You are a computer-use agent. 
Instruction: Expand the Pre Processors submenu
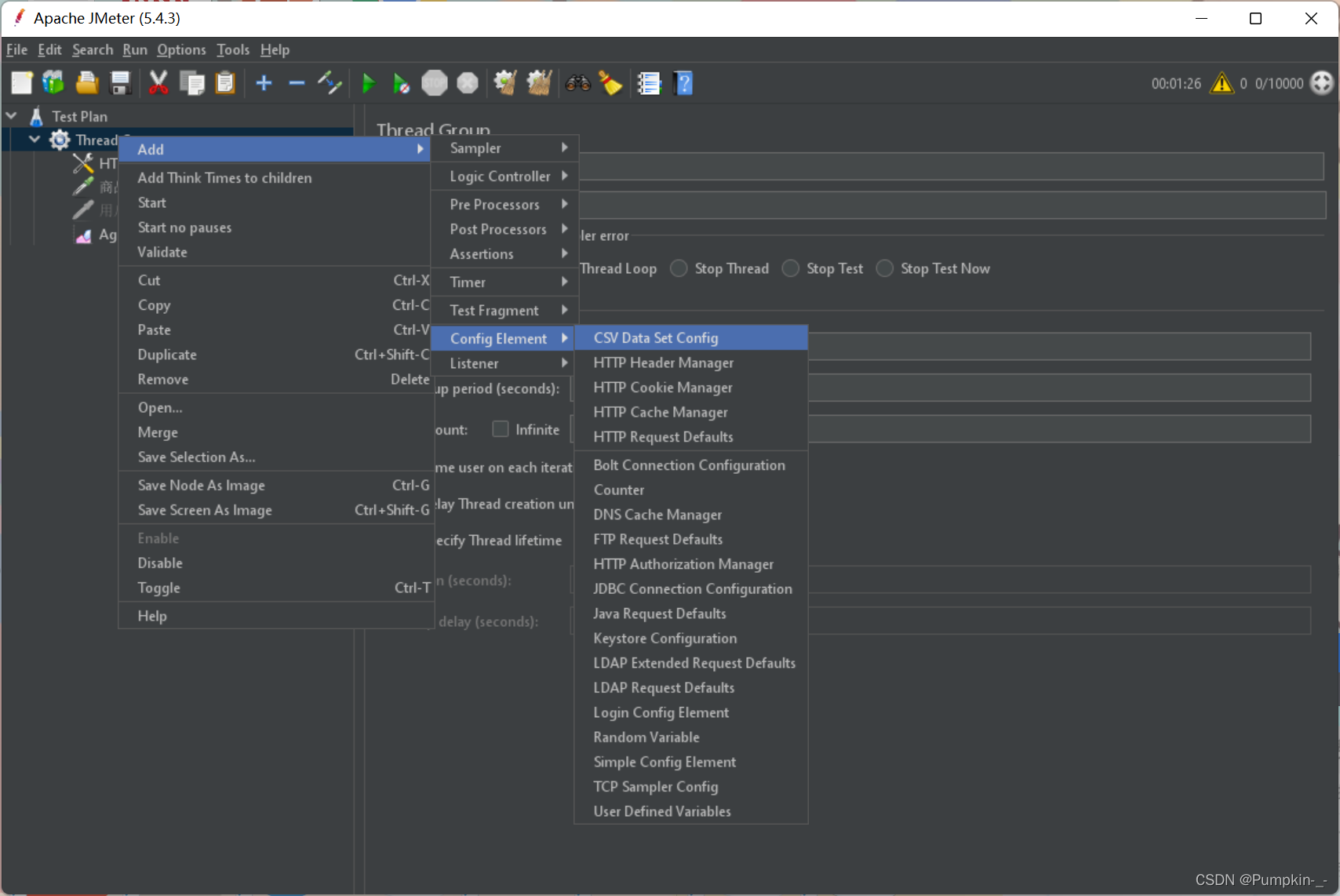504,205
